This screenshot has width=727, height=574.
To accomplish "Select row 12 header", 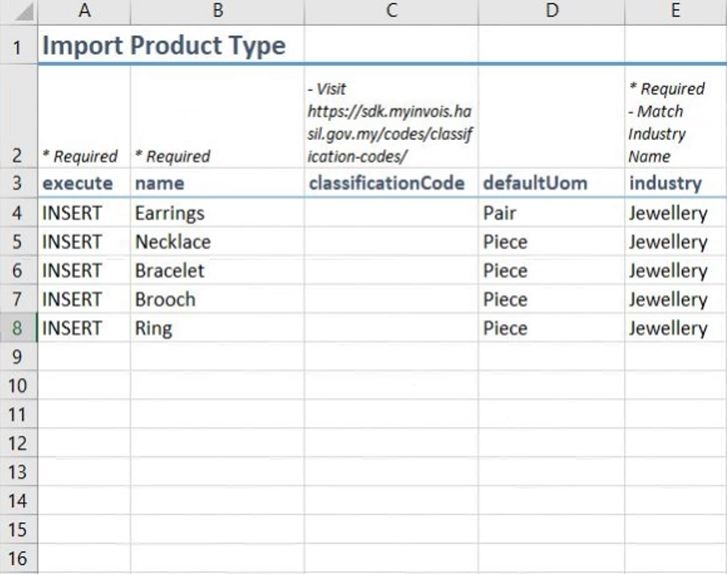I will [19, 443].
